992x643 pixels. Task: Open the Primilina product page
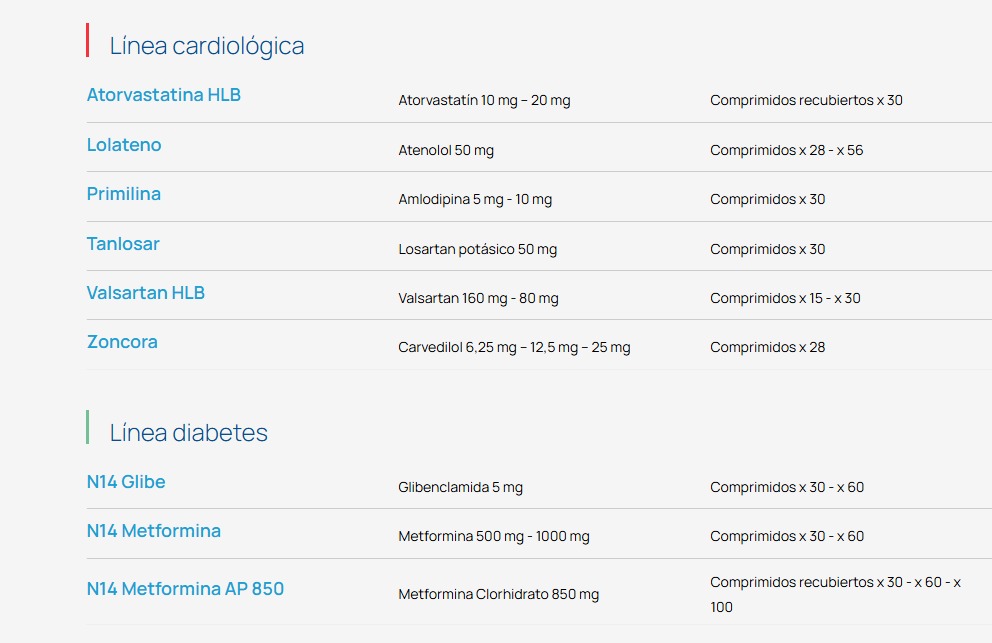tap(124, 194)
